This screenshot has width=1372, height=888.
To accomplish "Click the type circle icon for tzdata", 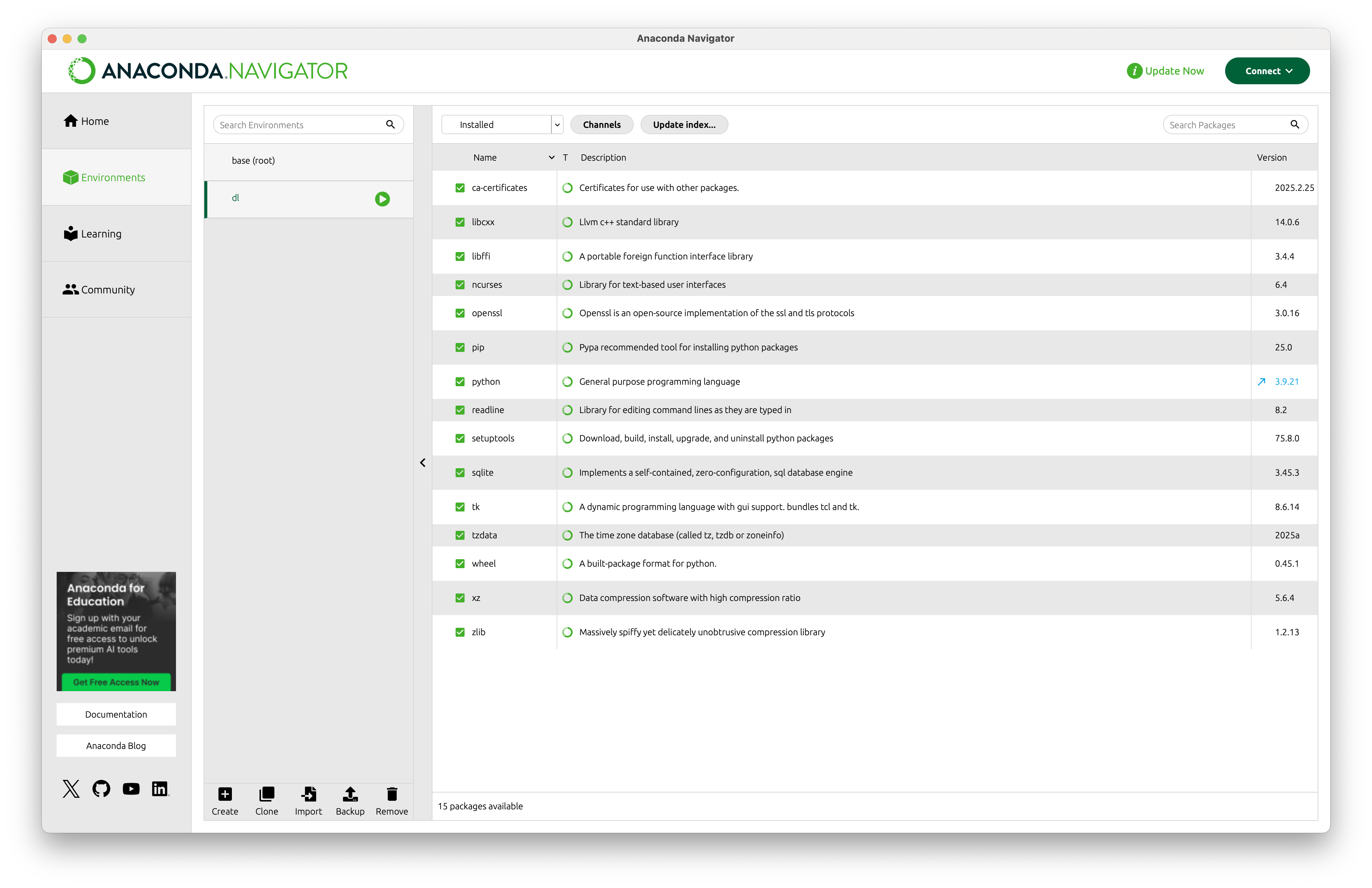I will coord(567,535).
